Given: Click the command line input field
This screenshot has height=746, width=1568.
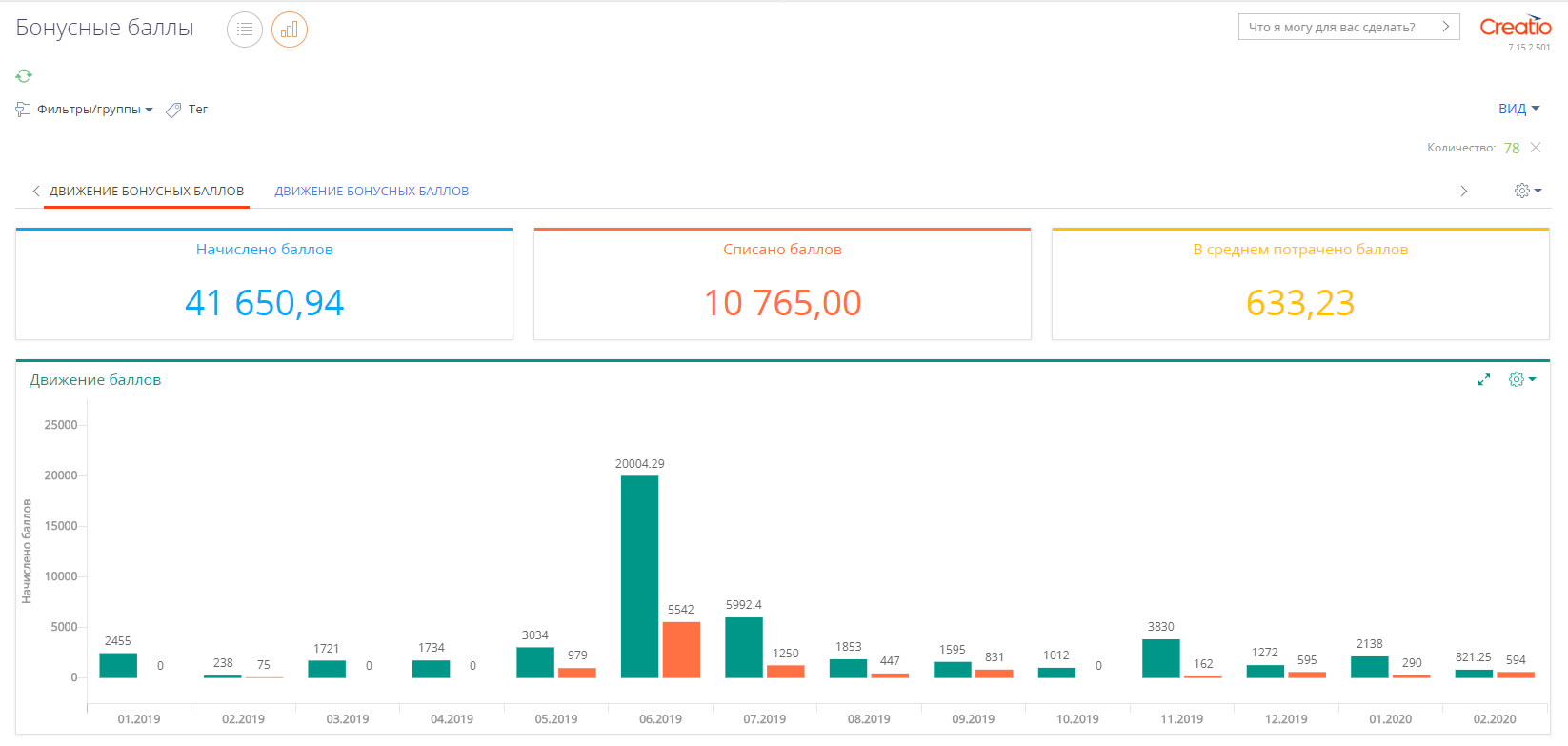Looking at the screenshot, I should 1337,27.
